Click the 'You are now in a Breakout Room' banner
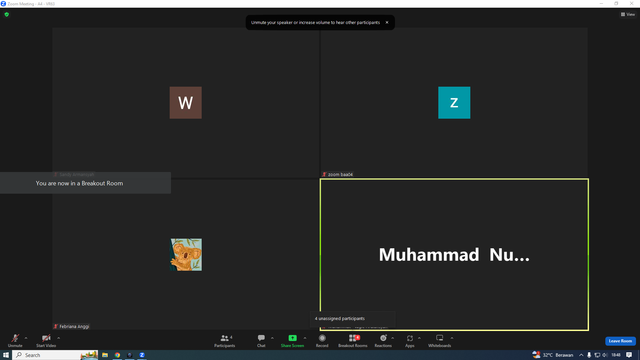The width and height of the screenshot is (640, 360). [85, 183]
